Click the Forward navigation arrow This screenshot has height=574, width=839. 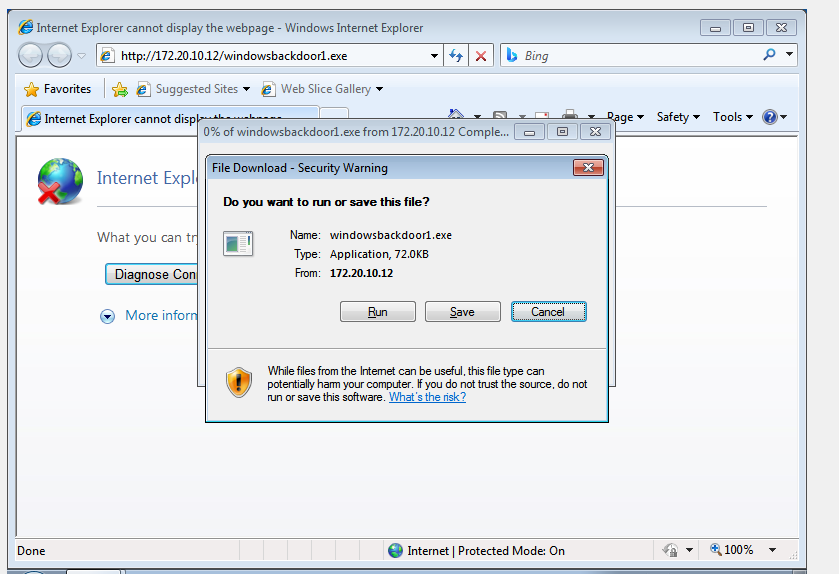[59, 55]
